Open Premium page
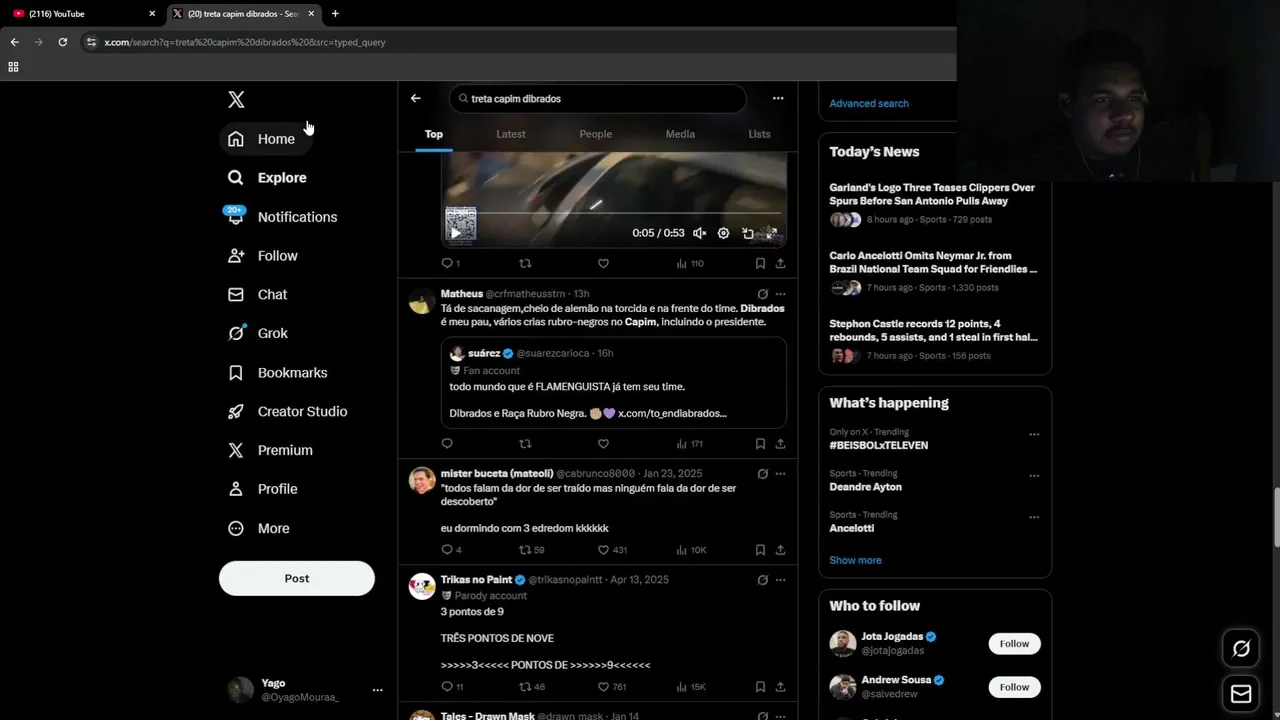The height and width of the screenshot is (720, 1280). point(270,451)
